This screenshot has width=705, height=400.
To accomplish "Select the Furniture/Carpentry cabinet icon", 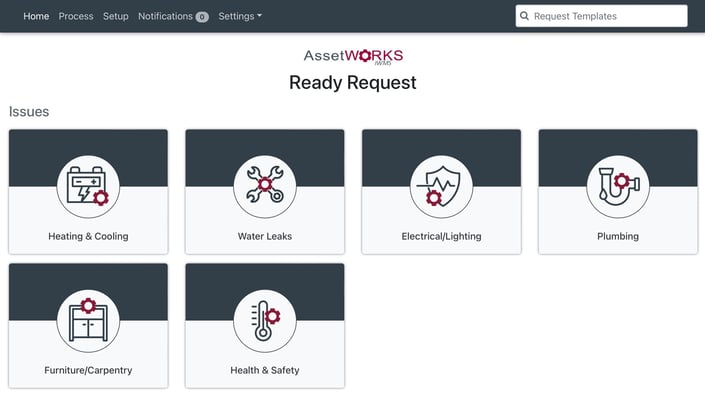I will (x=88, y=320).
